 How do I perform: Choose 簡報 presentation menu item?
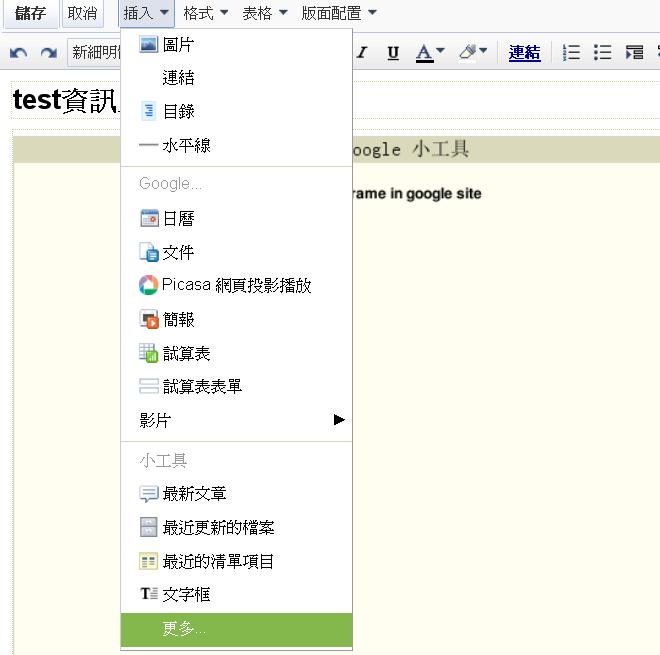[236, 320]
